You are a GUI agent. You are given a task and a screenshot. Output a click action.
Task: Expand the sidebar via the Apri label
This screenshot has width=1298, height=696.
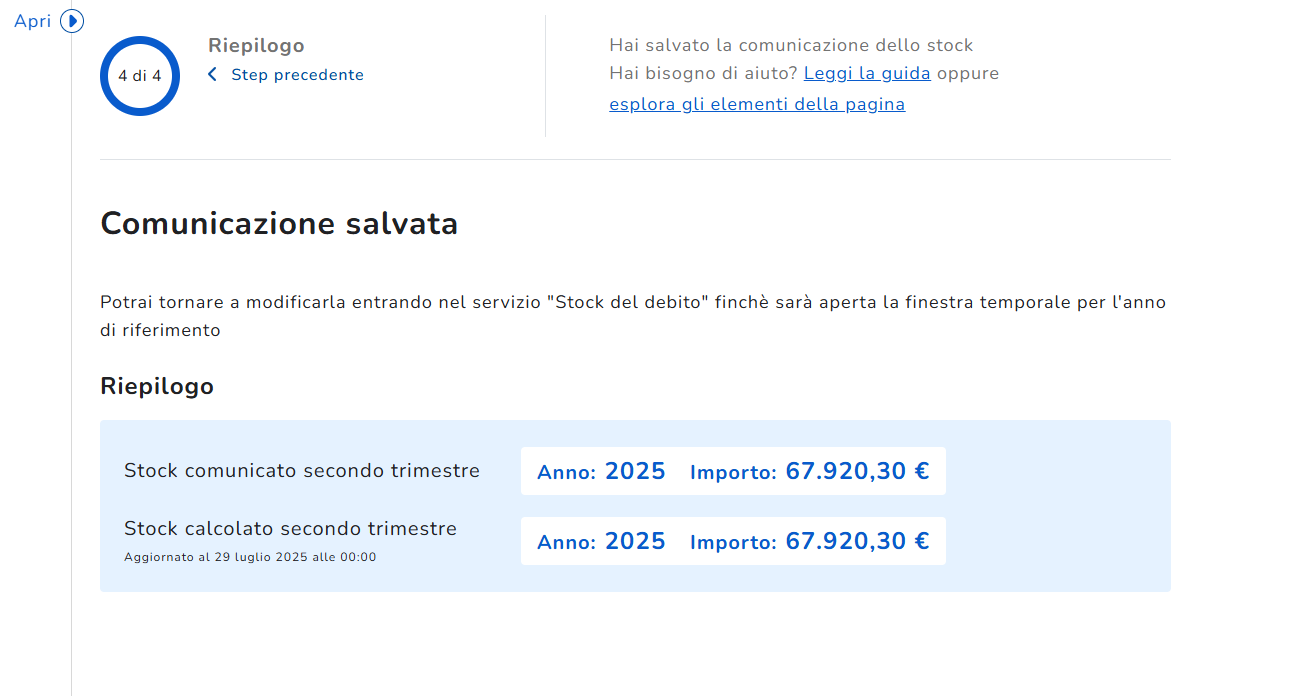pos(33,21)
